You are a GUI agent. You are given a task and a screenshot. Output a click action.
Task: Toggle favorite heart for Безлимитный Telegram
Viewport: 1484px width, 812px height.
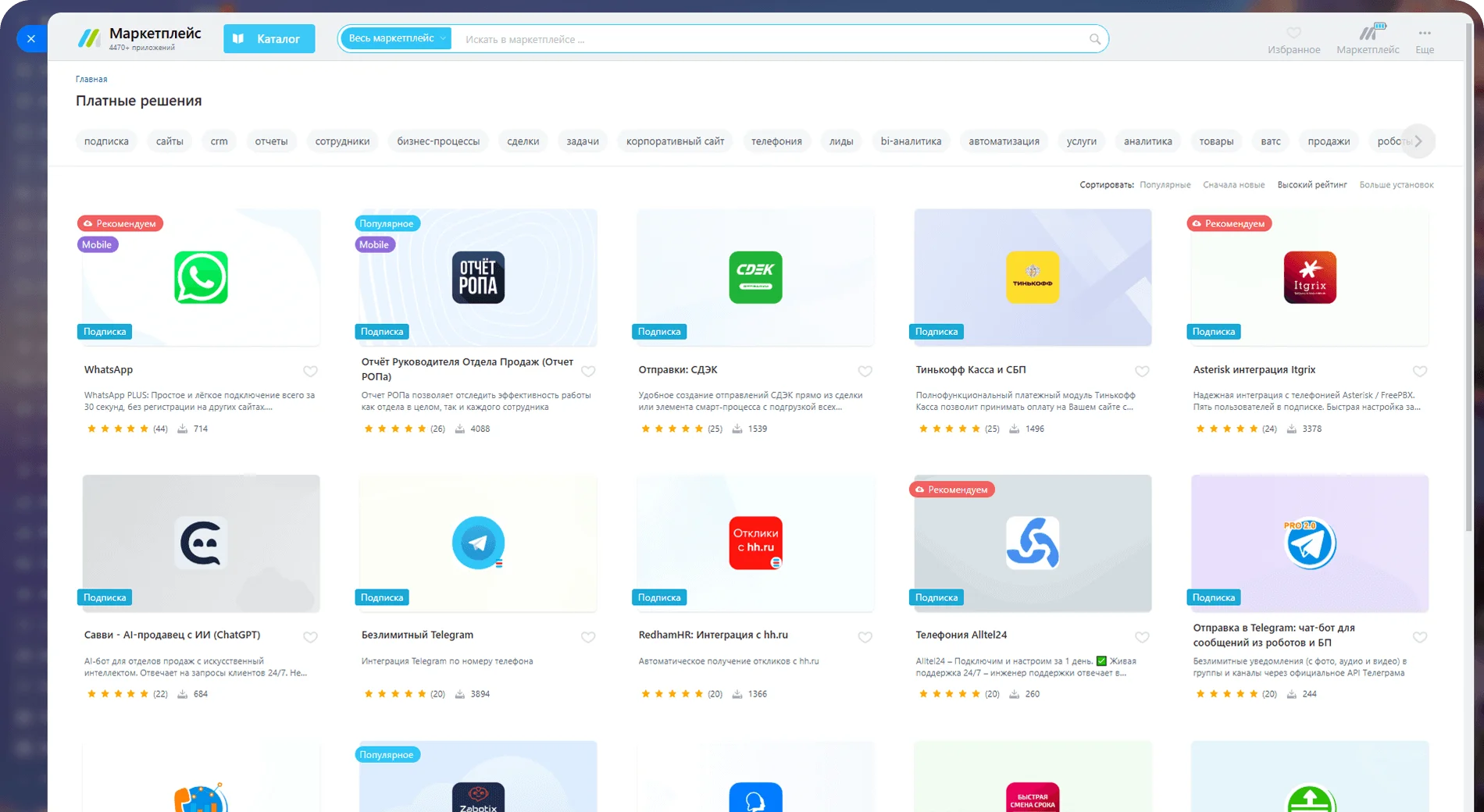(588, 637)
